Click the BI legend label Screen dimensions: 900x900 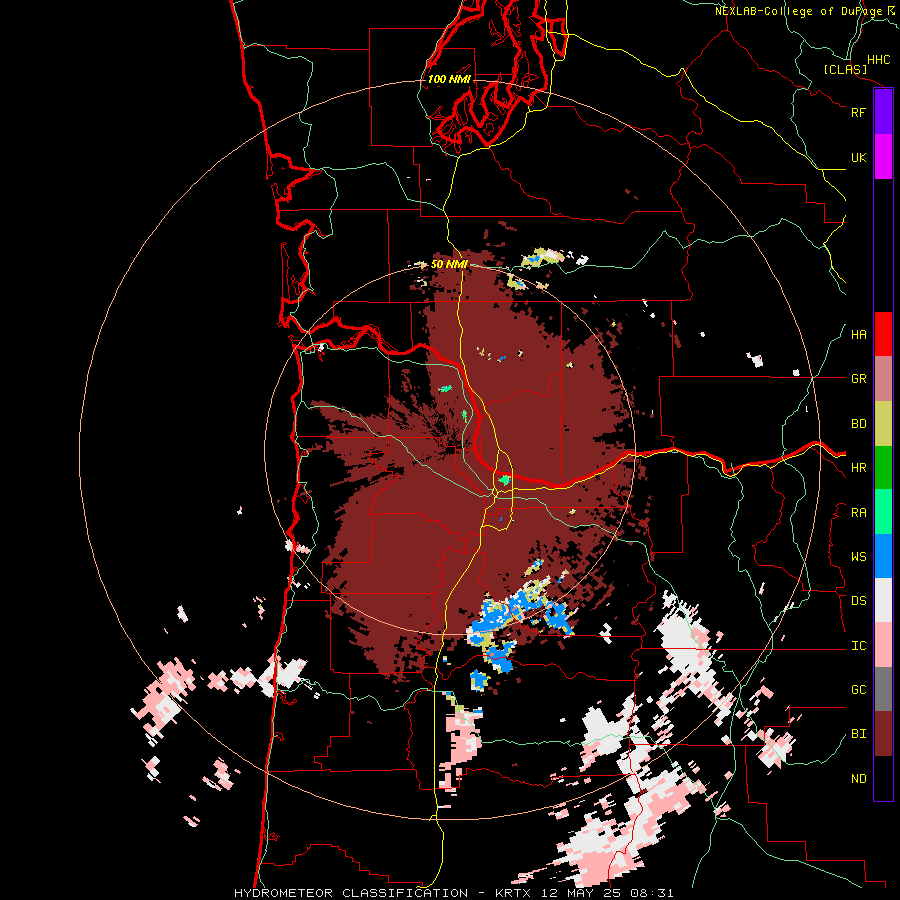point(858,734)
